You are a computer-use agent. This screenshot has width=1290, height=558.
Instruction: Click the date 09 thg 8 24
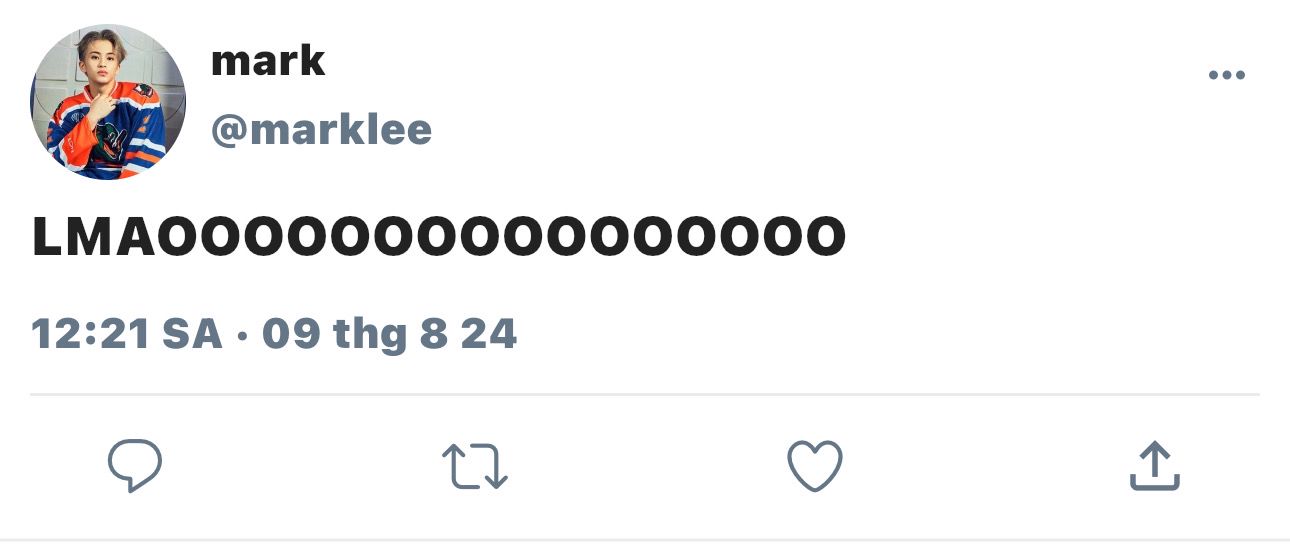tap(390, 334)
